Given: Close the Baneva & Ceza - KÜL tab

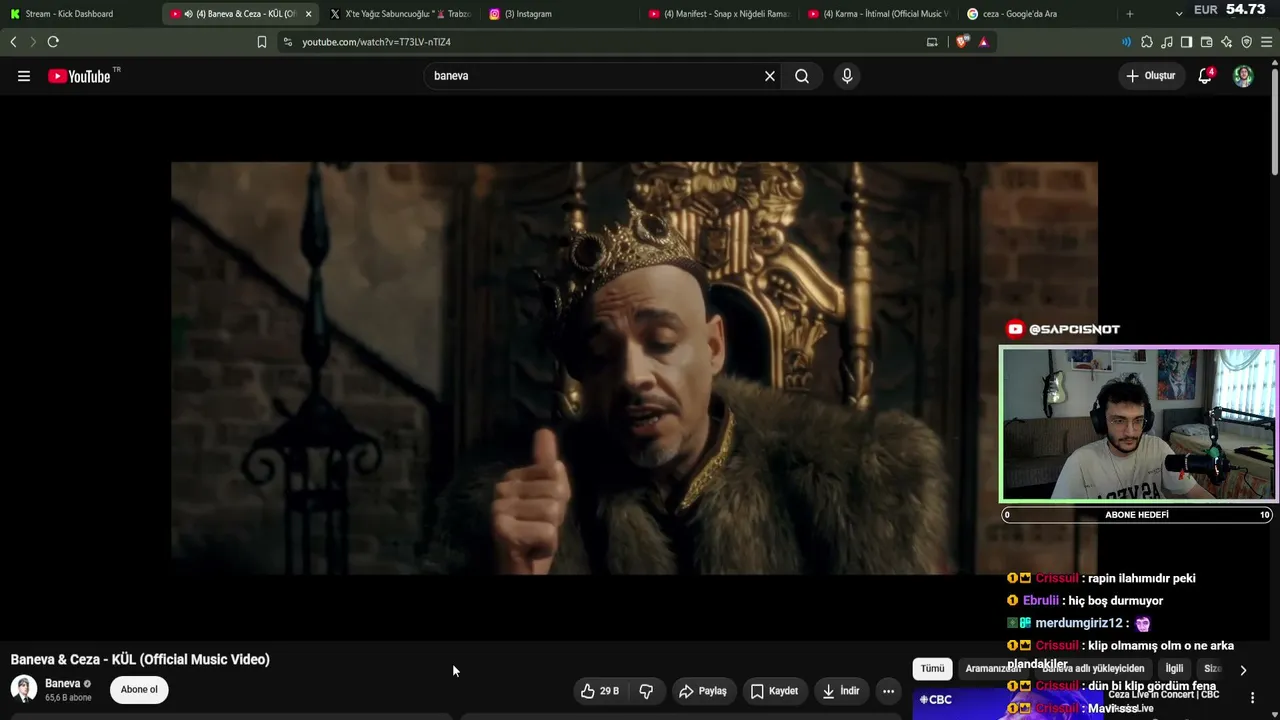Looking at the screenshot, I should pyautogui.click(x=308, y=14).
